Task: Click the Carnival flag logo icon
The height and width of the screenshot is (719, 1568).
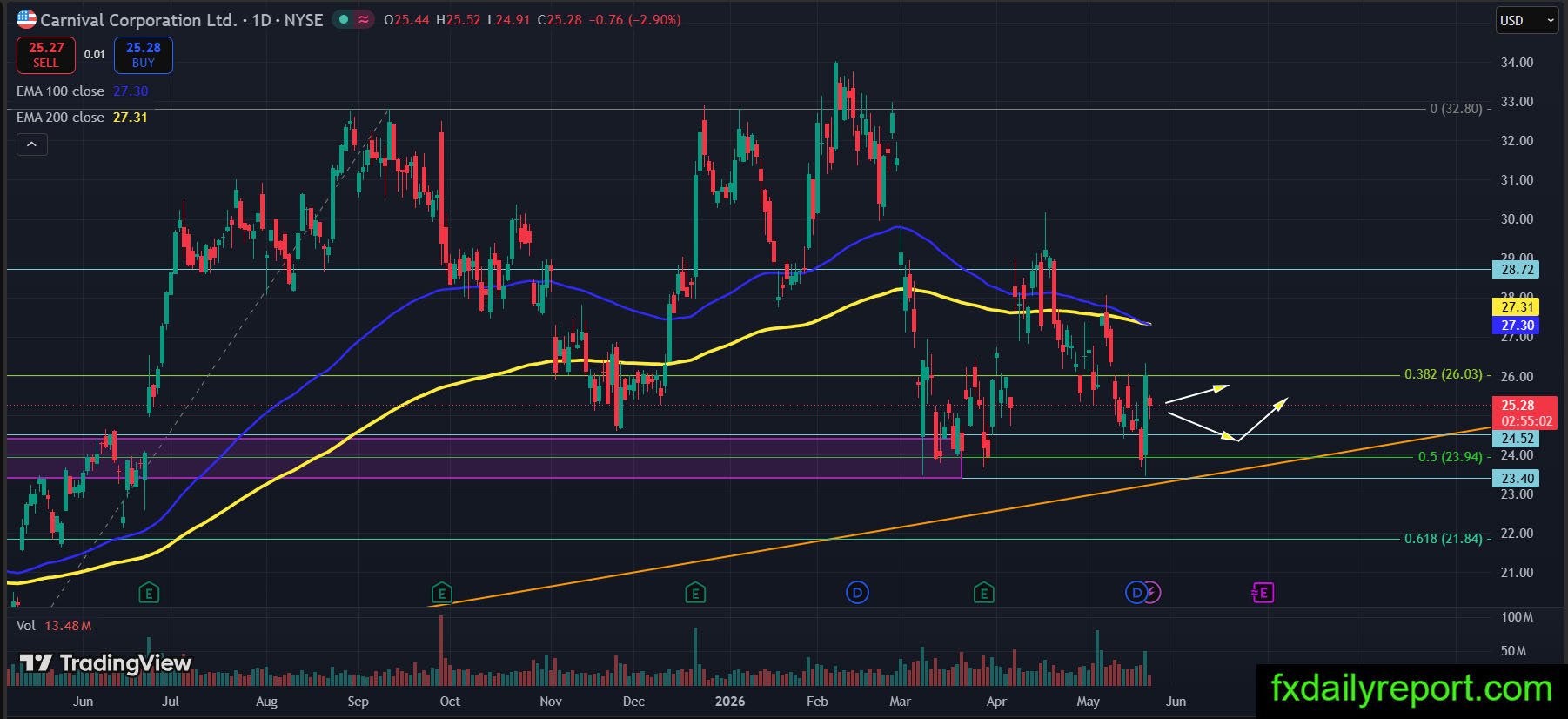Action: (x=26, y=19)
